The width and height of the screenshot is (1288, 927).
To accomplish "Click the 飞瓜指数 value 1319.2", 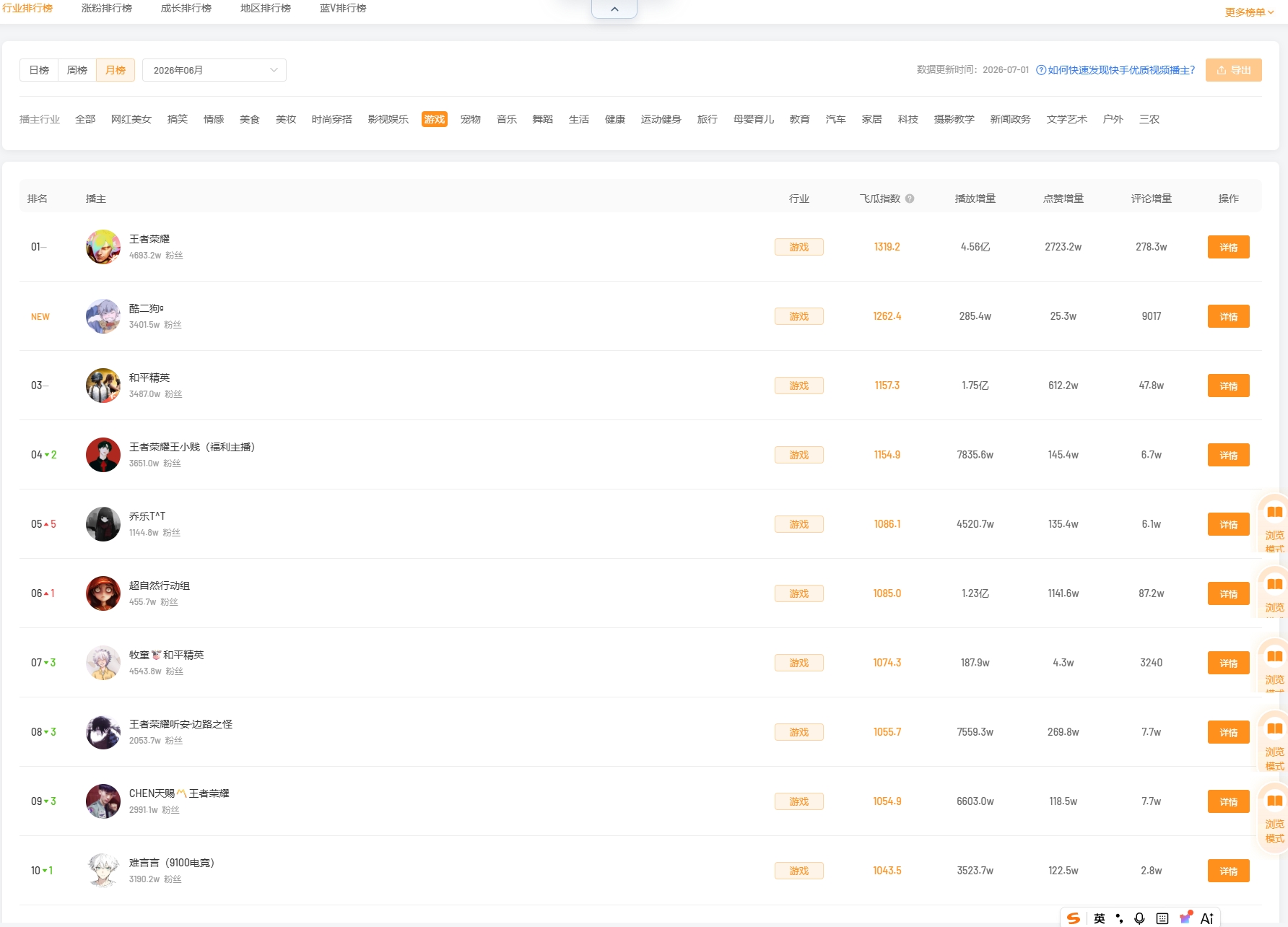I will pyautogui.click(x=887, y=247).
